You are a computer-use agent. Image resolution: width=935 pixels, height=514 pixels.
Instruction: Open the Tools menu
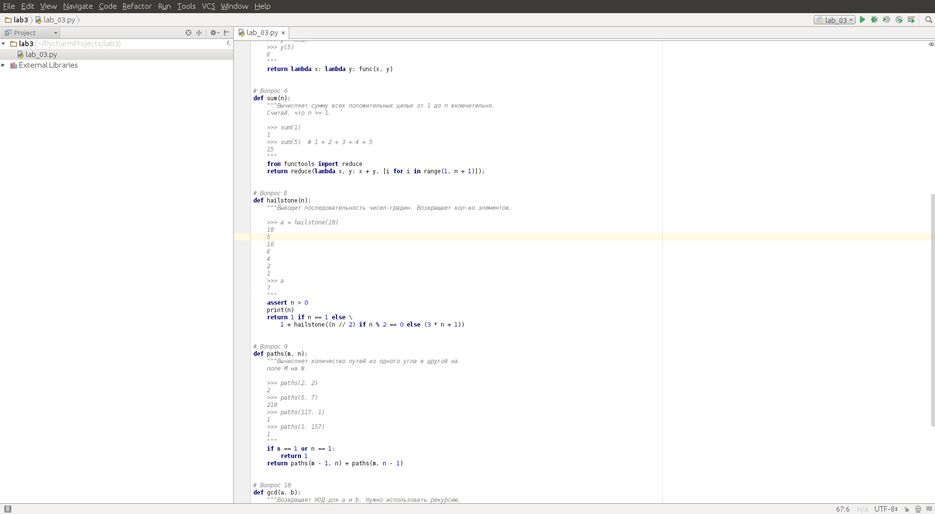(x=186, y=6)
